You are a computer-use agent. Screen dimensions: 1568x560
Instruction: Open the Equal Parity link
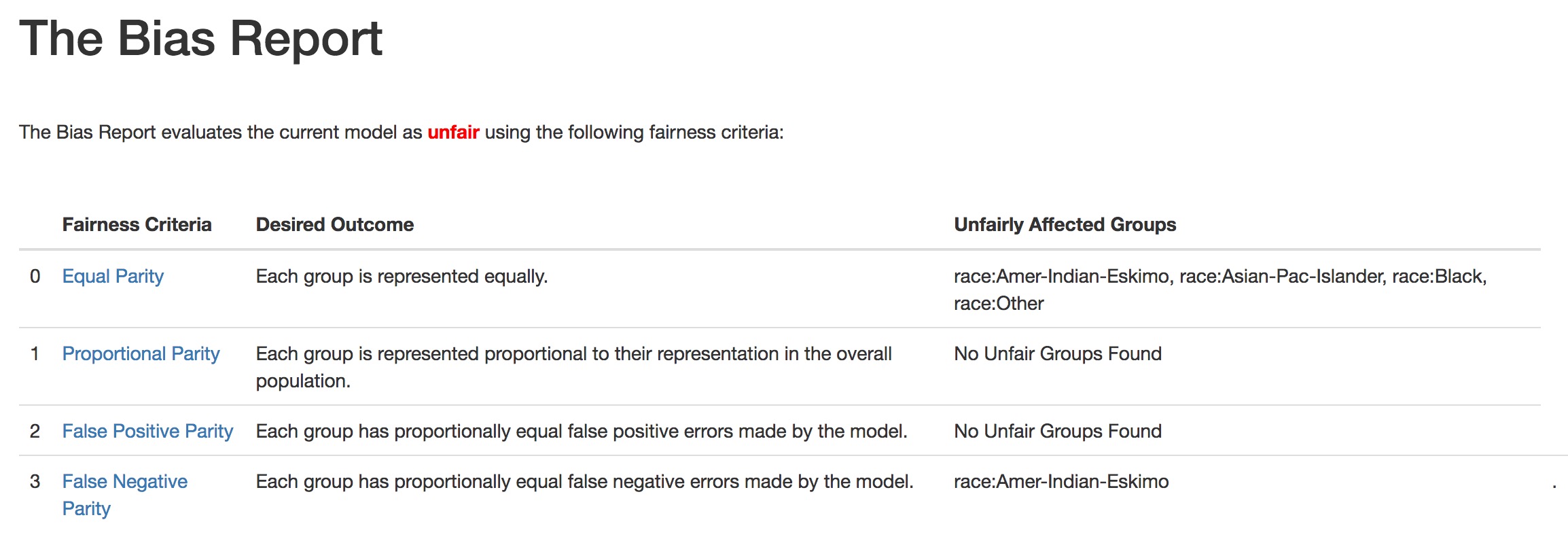[113, 276]
